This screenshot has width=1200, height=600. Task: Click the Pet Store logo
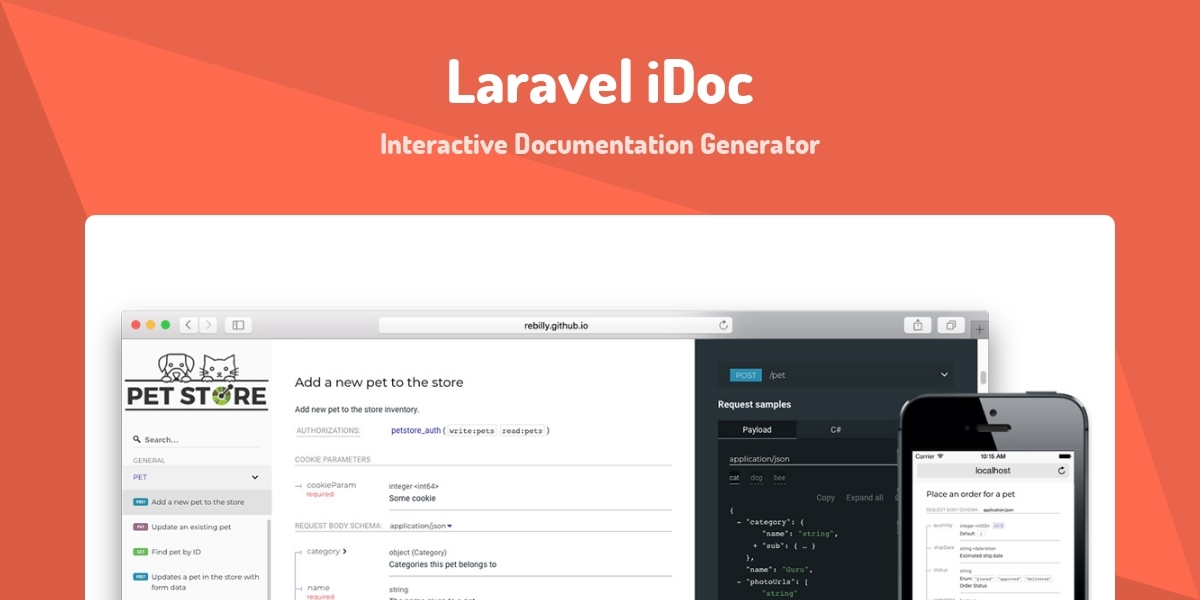point(197,382)
